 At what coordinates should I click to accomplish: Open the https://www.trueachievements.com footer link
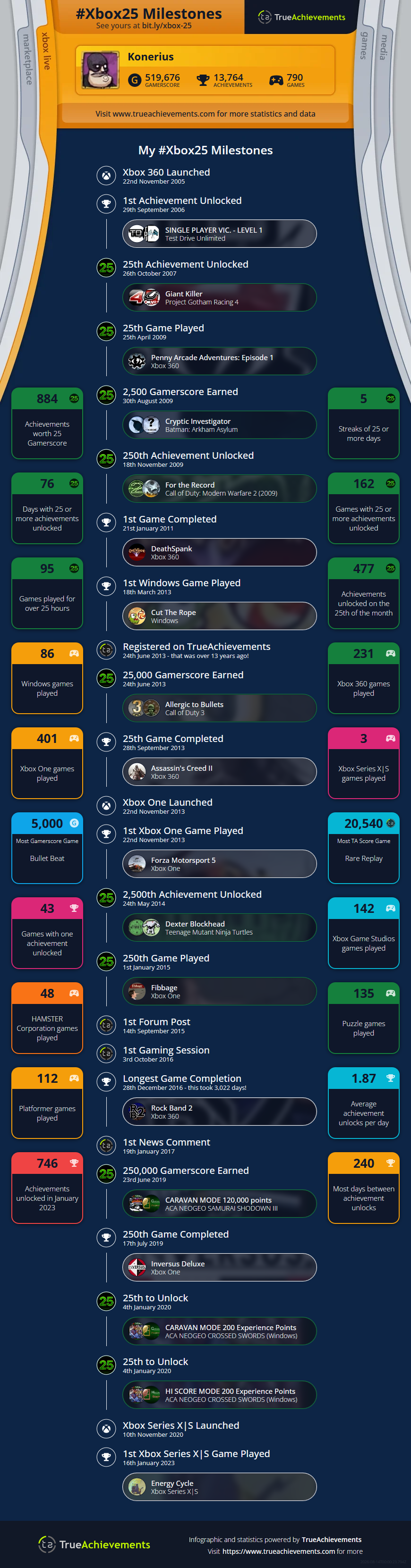(278, 1551)
